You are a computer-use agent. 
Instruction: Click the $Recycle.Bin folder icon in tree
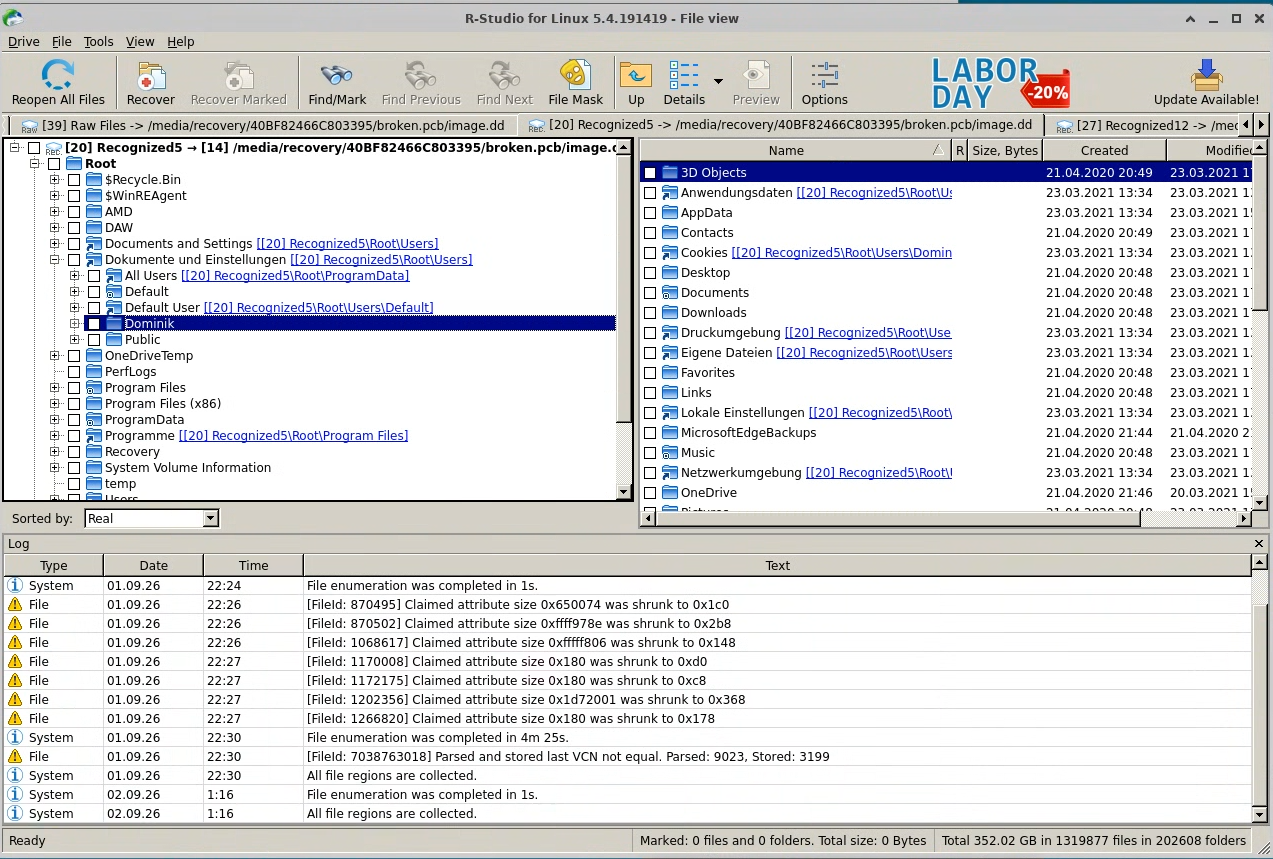[94, 179]
